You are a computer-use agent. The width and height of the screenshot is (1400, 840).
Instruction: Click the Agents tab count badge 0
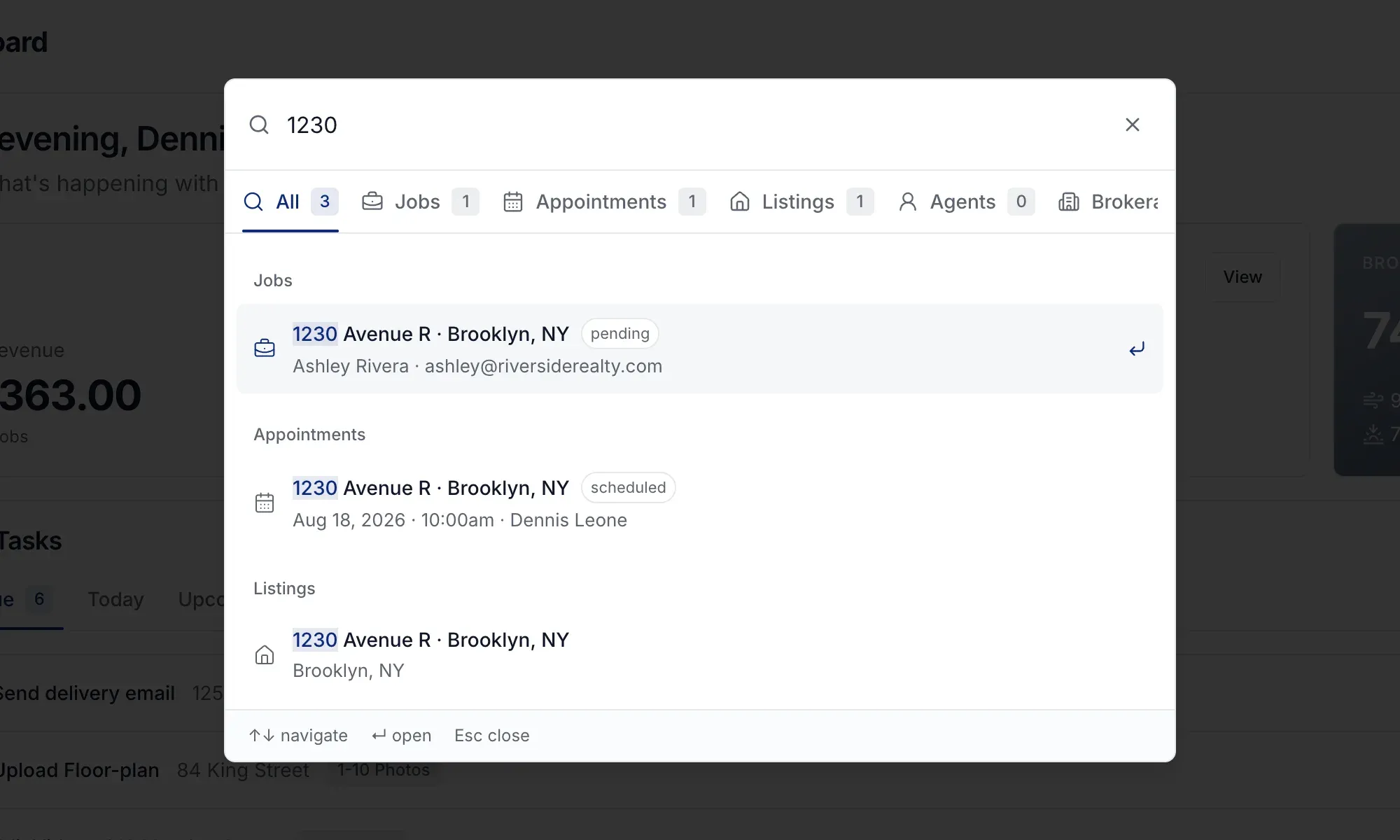coord(1021,202)
